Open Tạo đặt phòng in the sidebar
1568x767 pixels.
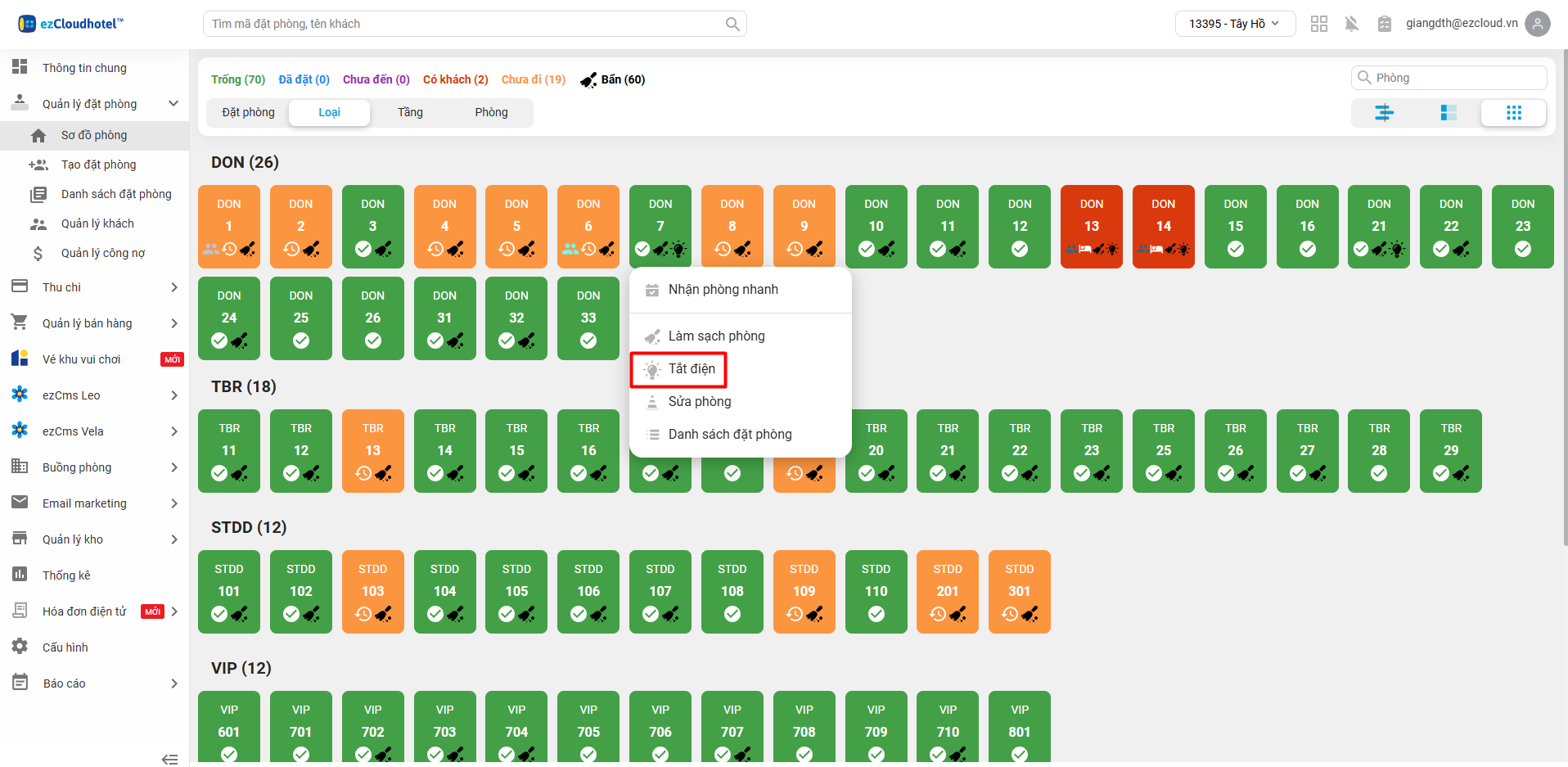98,165
